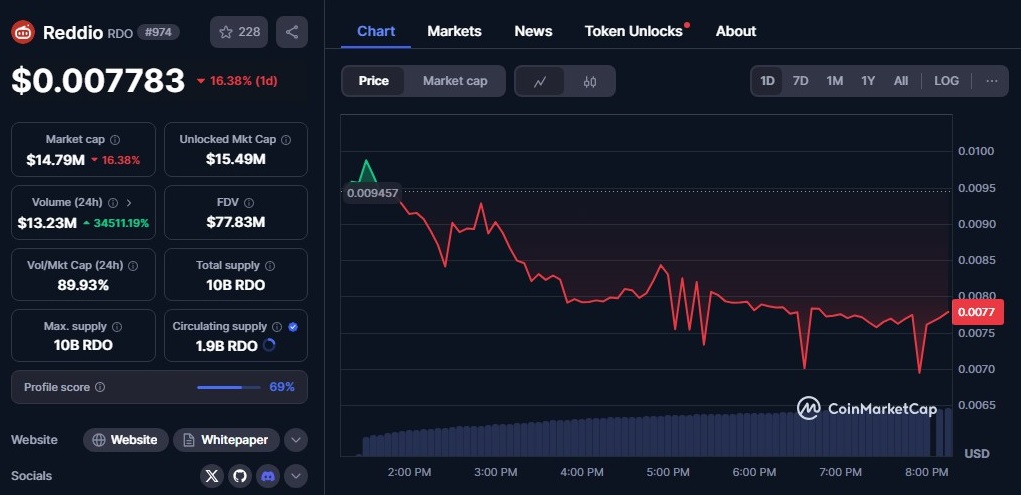Click the verified checkmark beside Circulating supply
1021x495 pixels.
293,327
